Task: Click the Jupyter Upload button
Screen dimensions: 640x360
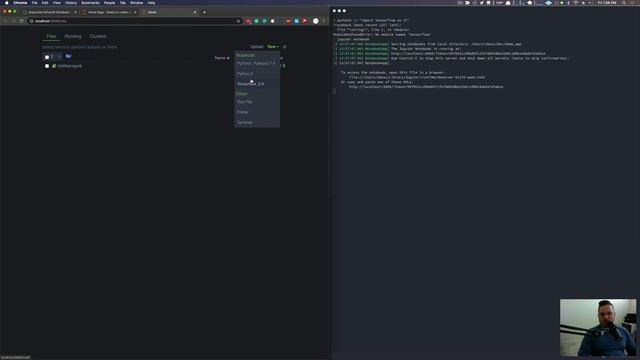Action: click(x=257, y=47)
